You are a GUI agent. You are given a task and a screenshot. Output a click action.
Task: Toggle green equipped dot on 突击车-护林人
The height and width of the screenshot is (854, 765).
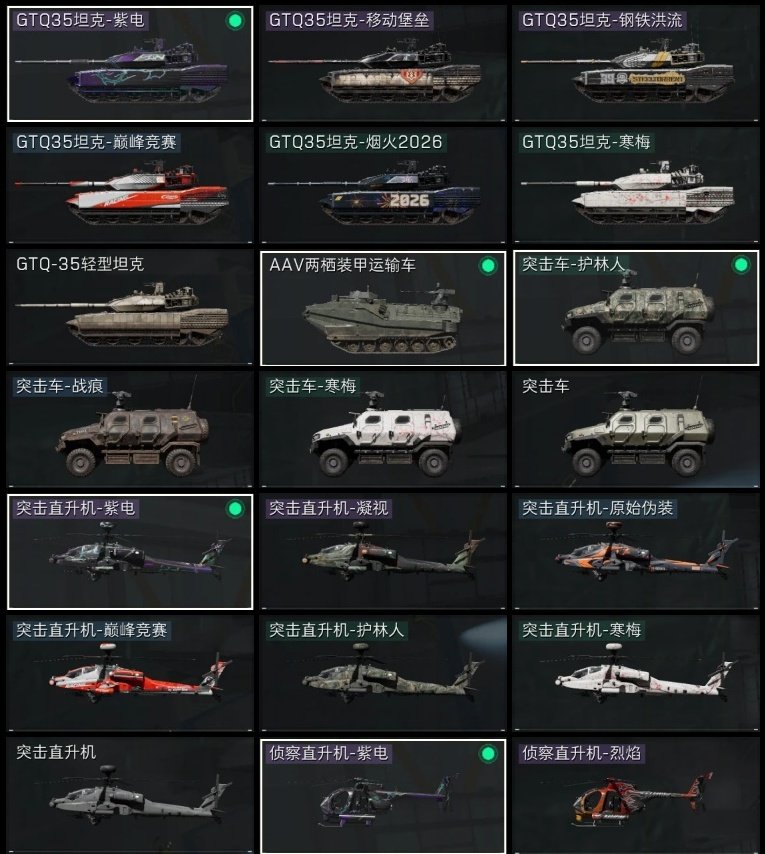point(740,265)
